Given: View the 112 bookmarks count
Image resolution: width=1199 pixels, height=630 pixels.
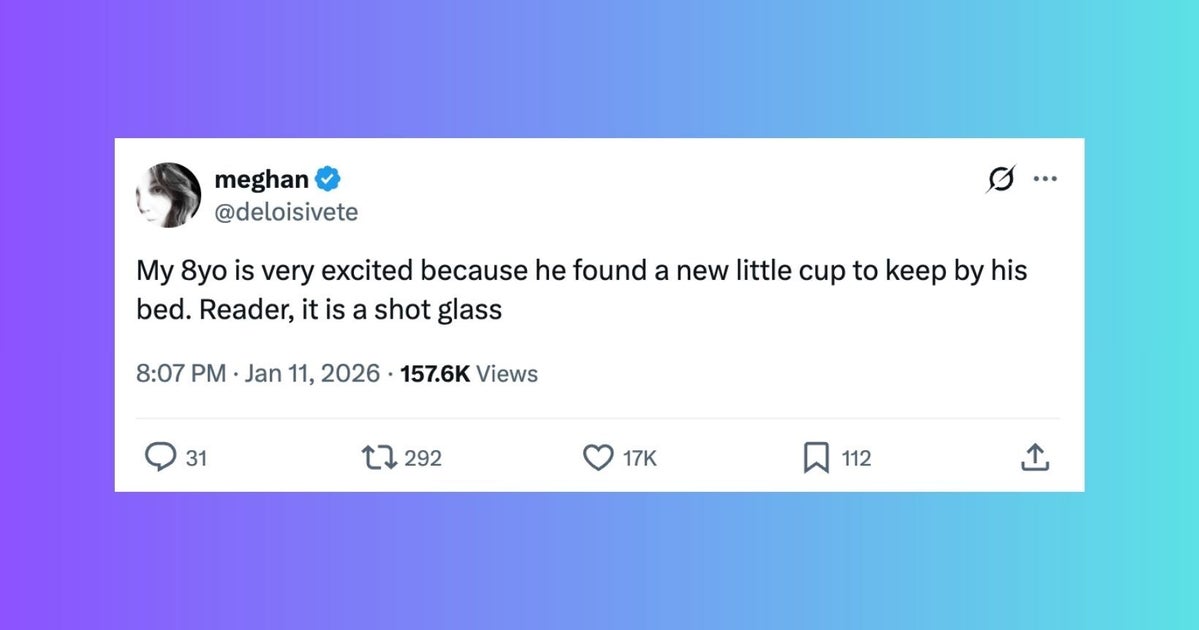Looking at the screenshot, I should pos(855,458).
